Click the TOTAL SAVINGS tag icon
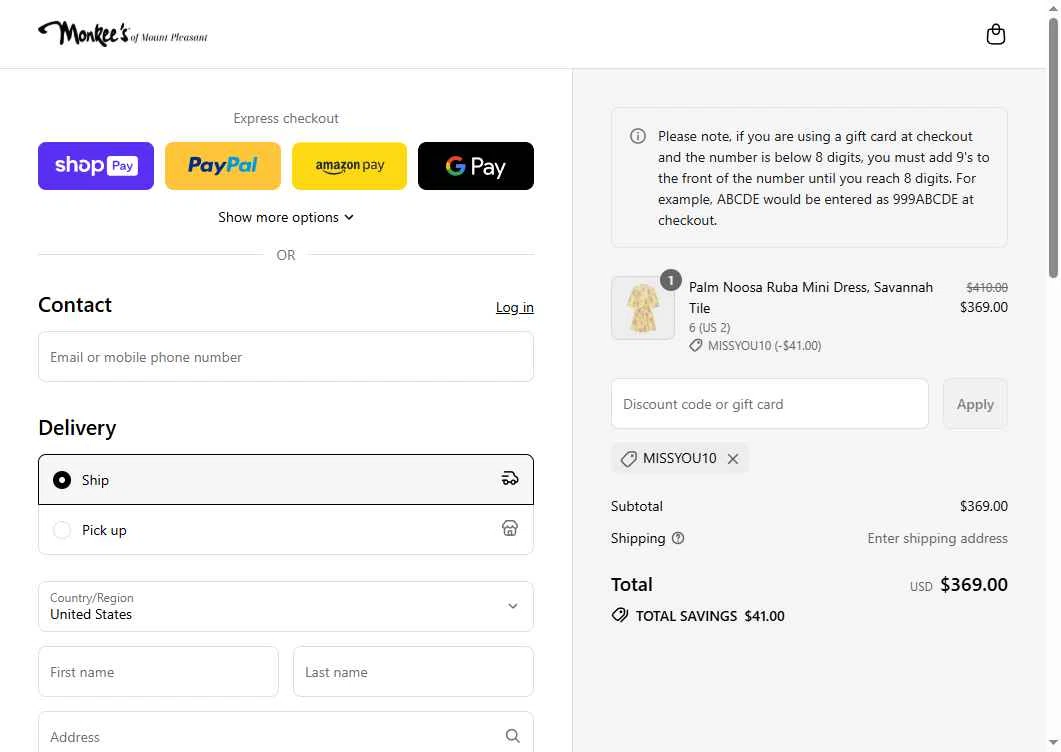The image size is (1061, 752). tap(620, 615)
